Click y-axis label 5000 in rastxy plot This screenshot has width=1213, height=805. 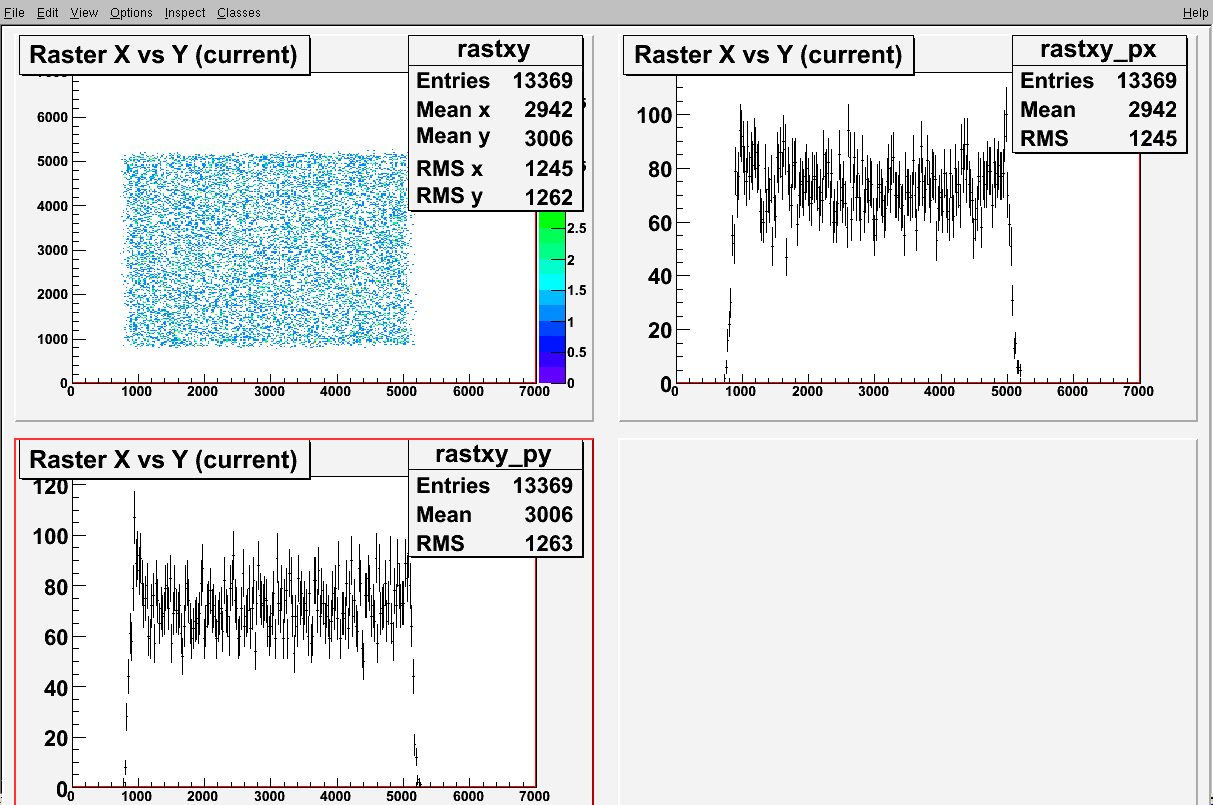click(52, 161)
